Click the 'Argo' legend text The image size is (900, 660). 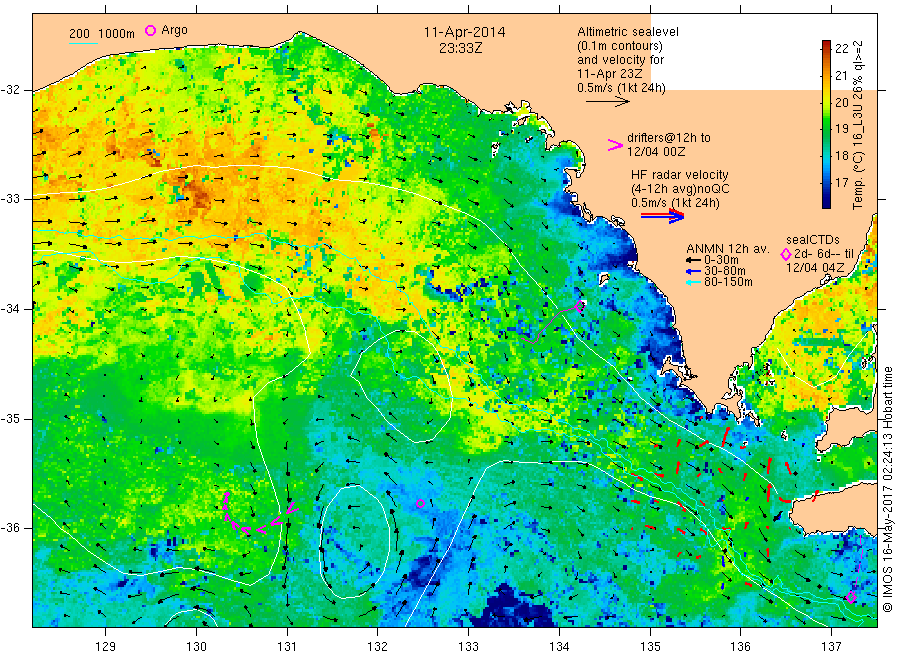click(174, 30)
